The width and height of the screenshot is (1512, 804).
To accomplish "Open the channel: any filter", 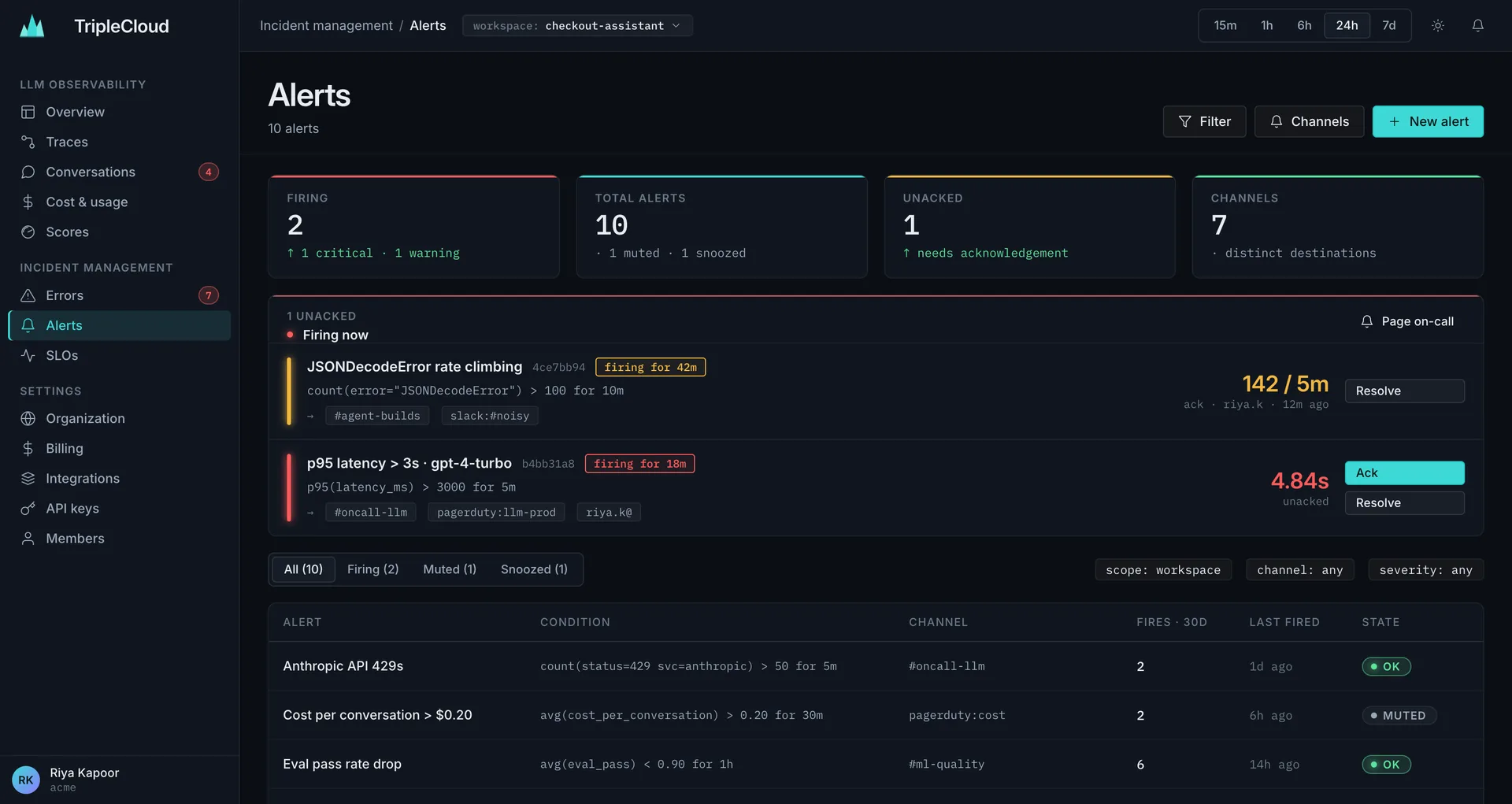I will tap(1300, 569).
